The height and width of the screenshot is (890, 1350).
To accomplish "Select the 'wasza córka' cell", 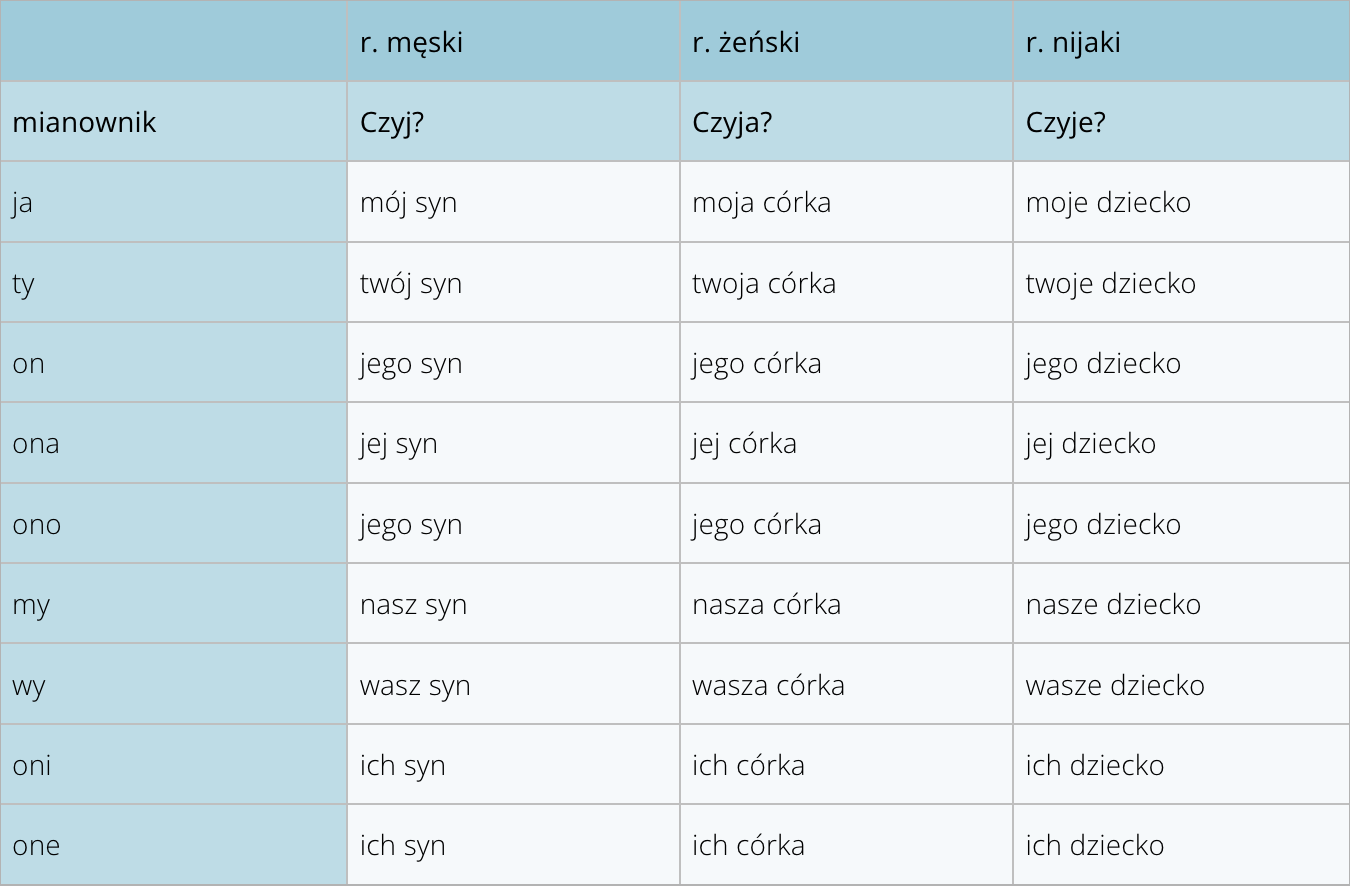I will 846,685.
